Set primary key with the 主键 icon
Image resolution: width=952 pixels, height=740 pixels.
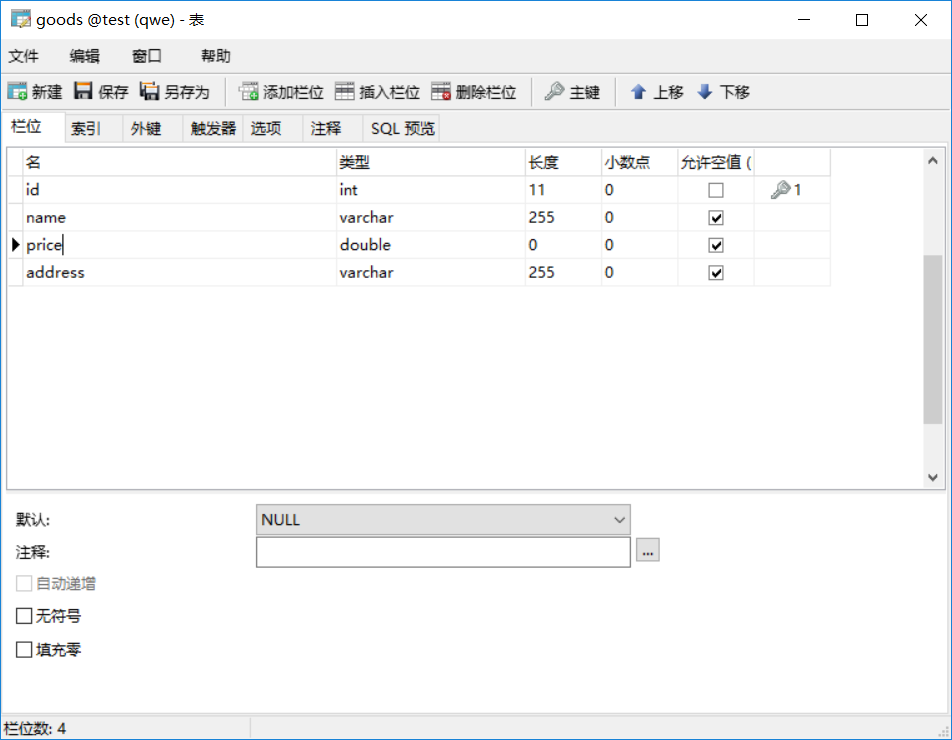[x=575, y=91]
